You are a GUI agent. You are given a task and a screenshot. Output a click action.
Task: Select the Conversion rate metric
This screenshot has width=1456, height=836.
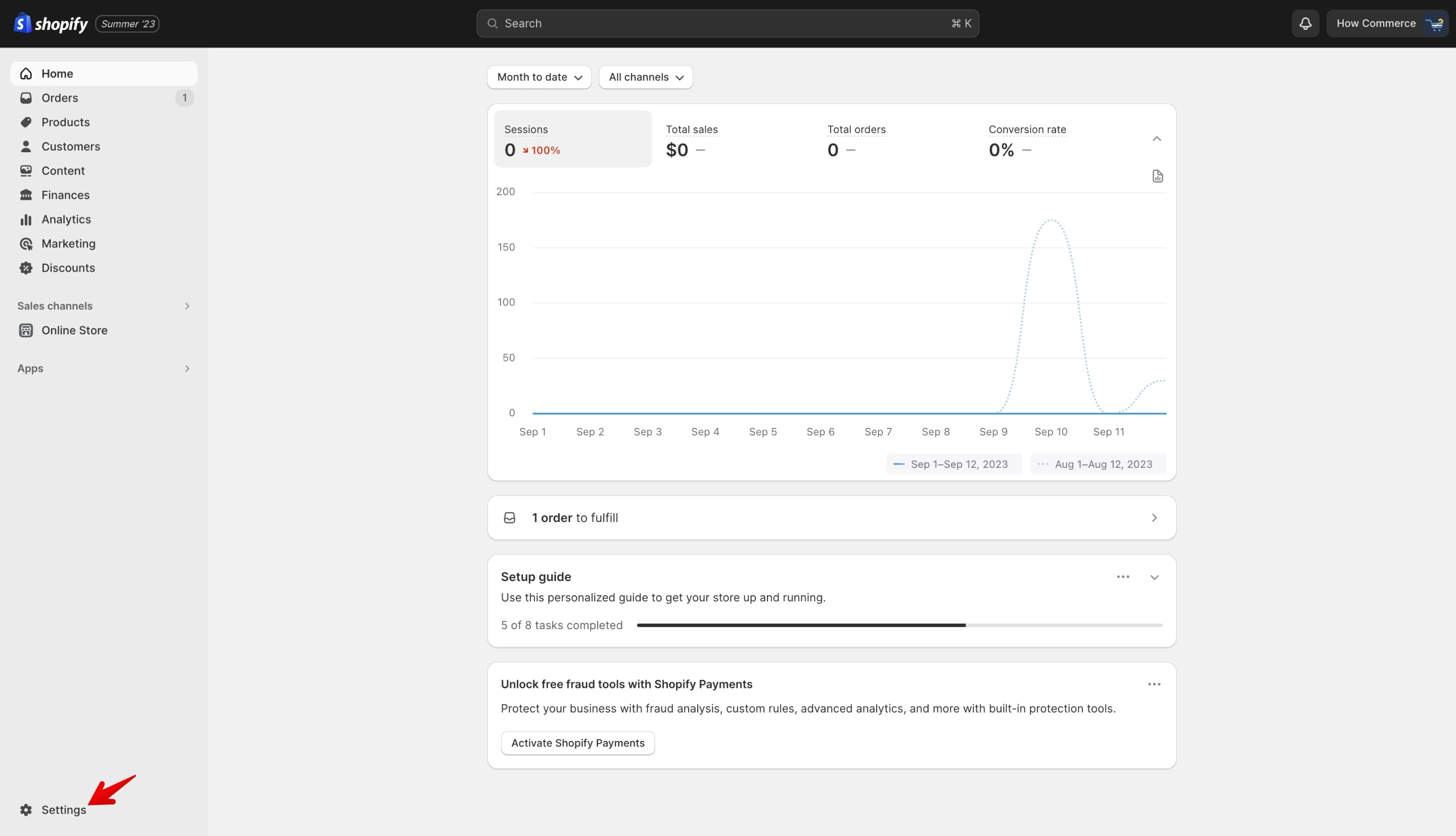pos(1057,139)
